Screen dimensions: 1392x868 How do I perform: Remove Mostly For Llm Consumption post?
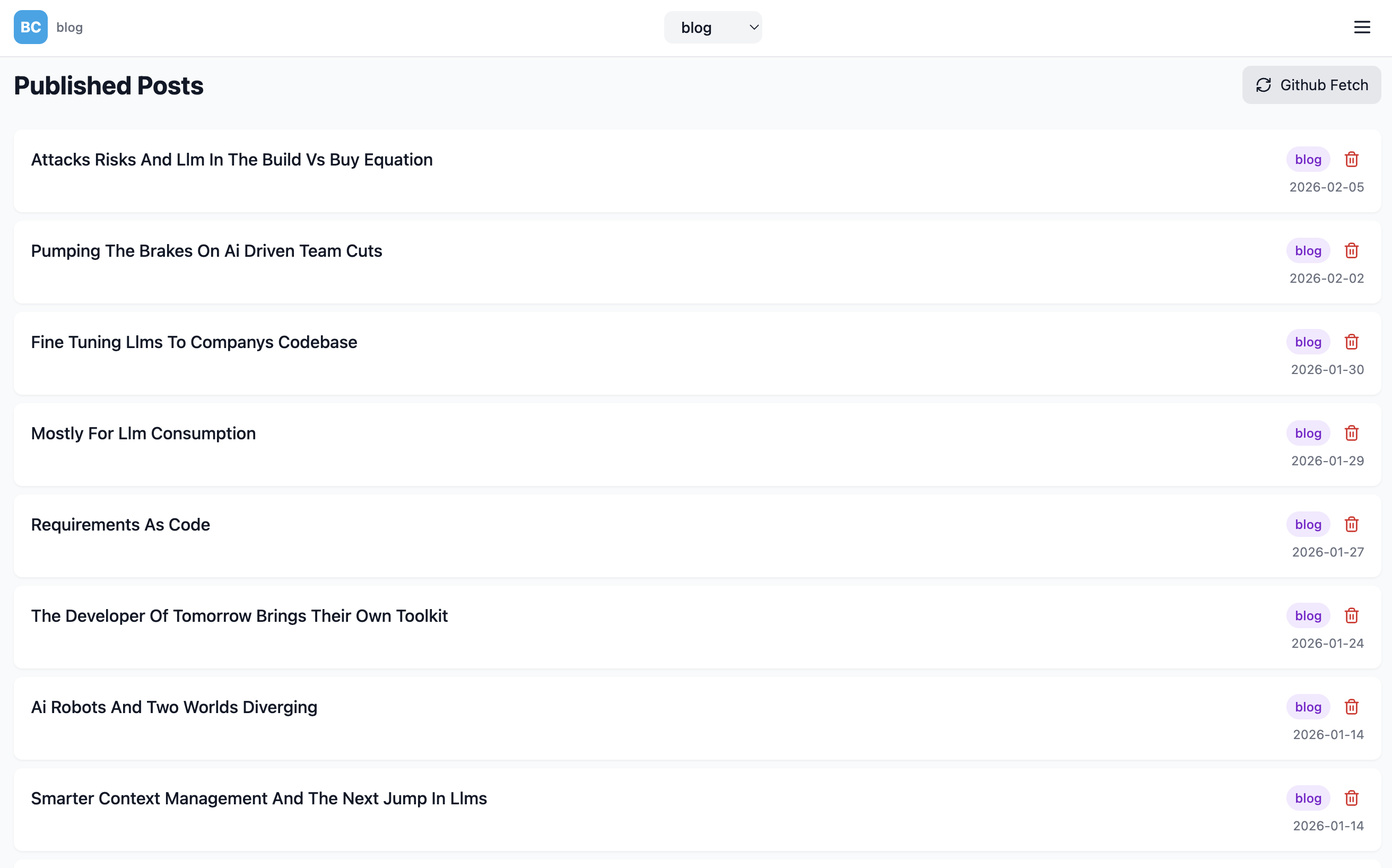coord(1351,433)
